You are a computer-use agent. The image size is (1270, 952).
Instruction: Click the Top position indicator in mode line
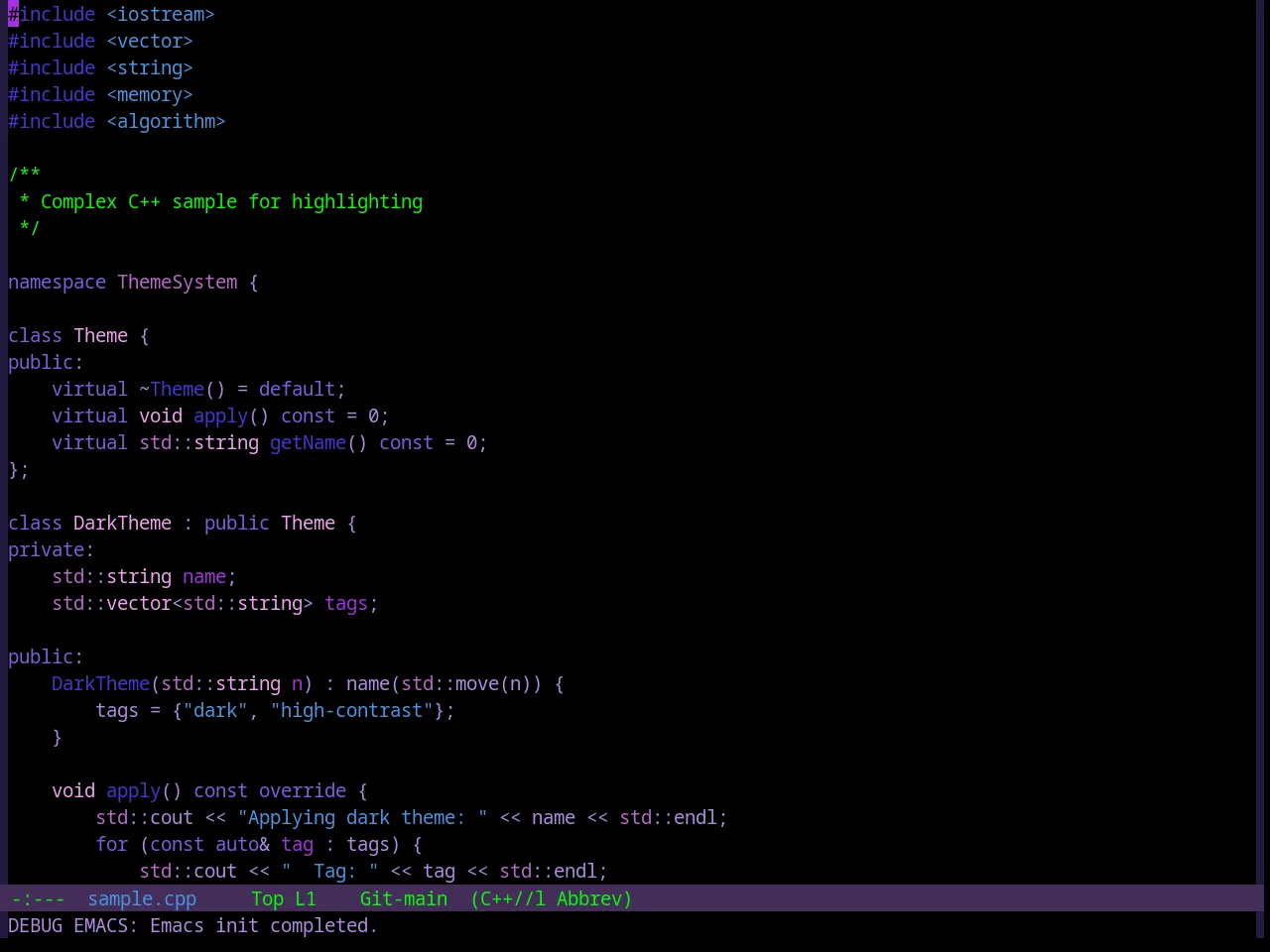267,898
